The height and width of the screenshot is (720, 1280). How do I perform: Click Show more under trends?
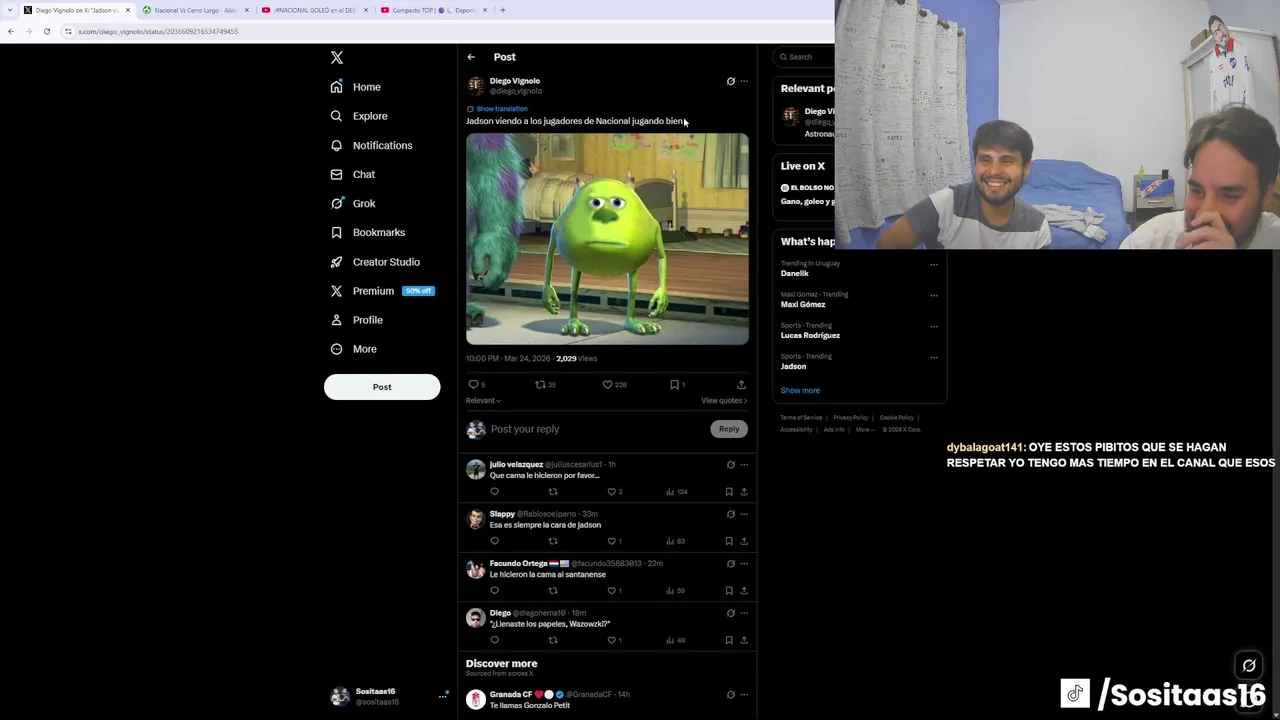(x=800, y=391)
